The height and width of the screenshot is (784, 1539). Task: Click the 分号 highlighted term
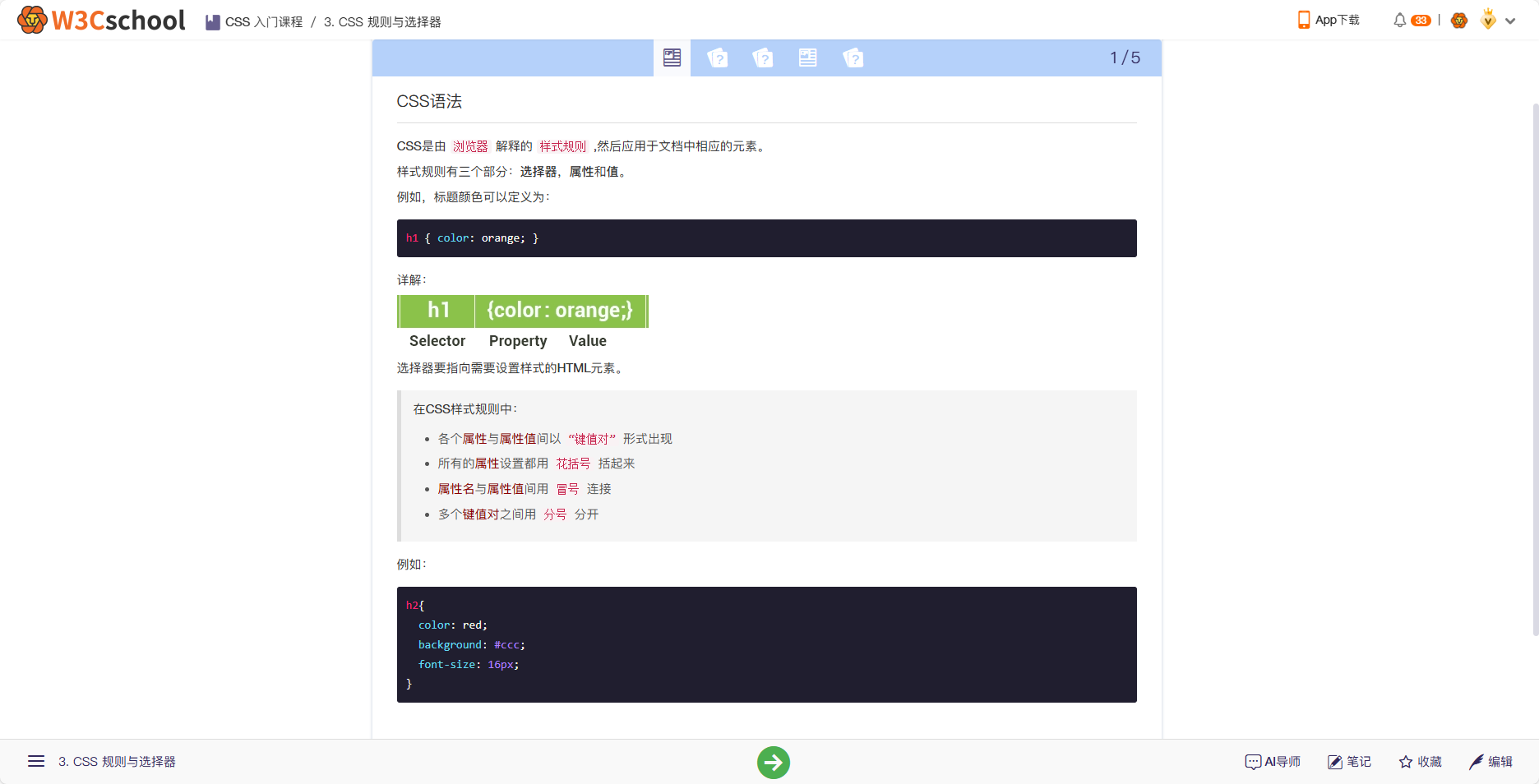click(555, 514)
